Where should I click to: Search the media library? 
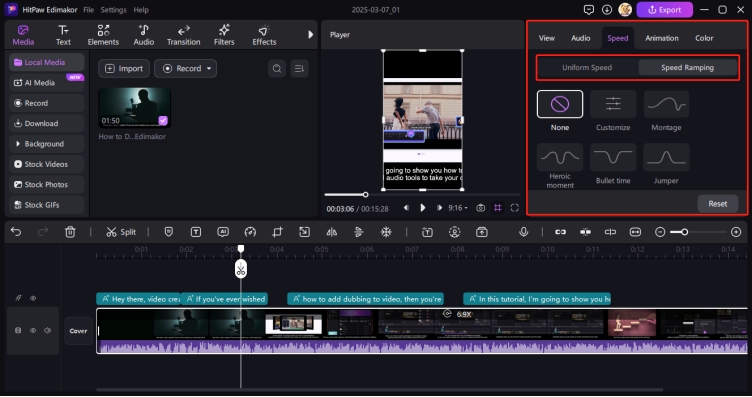(277, 69)
